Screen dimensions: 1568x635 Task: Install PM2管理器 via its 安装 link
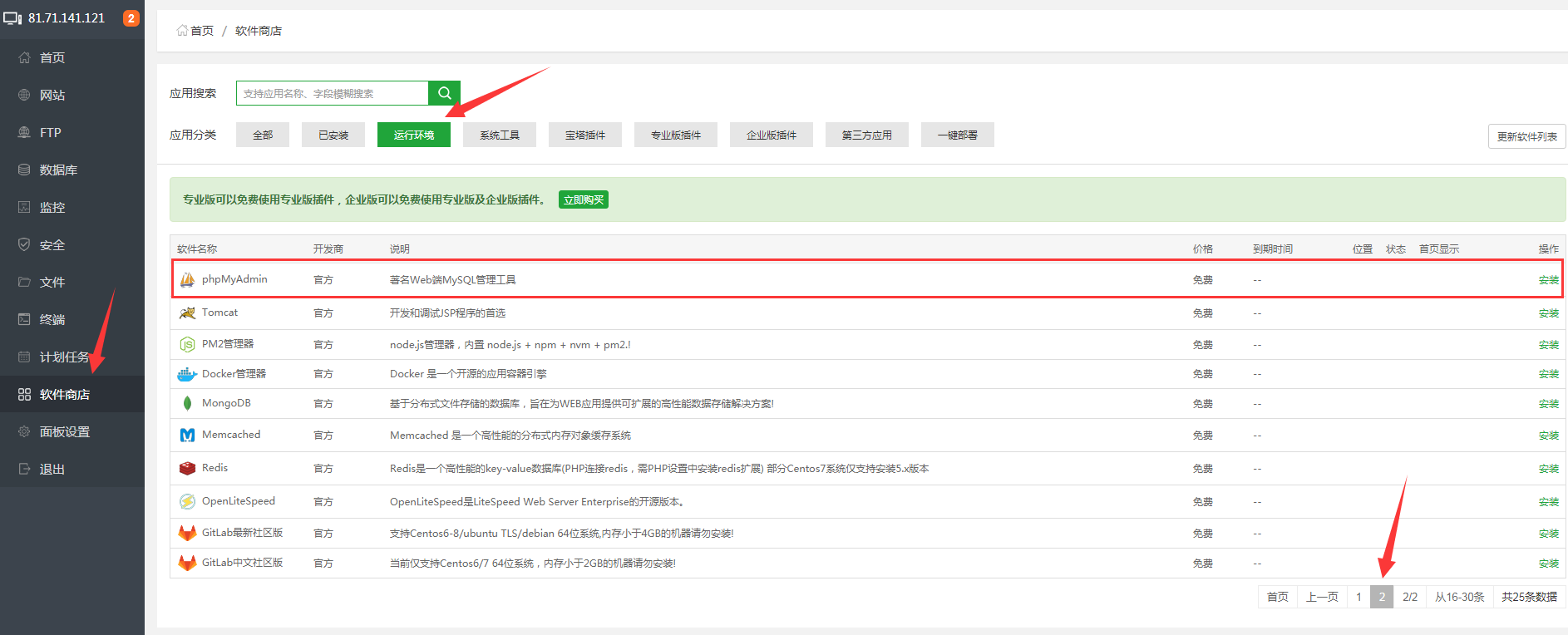[1549, 345]
